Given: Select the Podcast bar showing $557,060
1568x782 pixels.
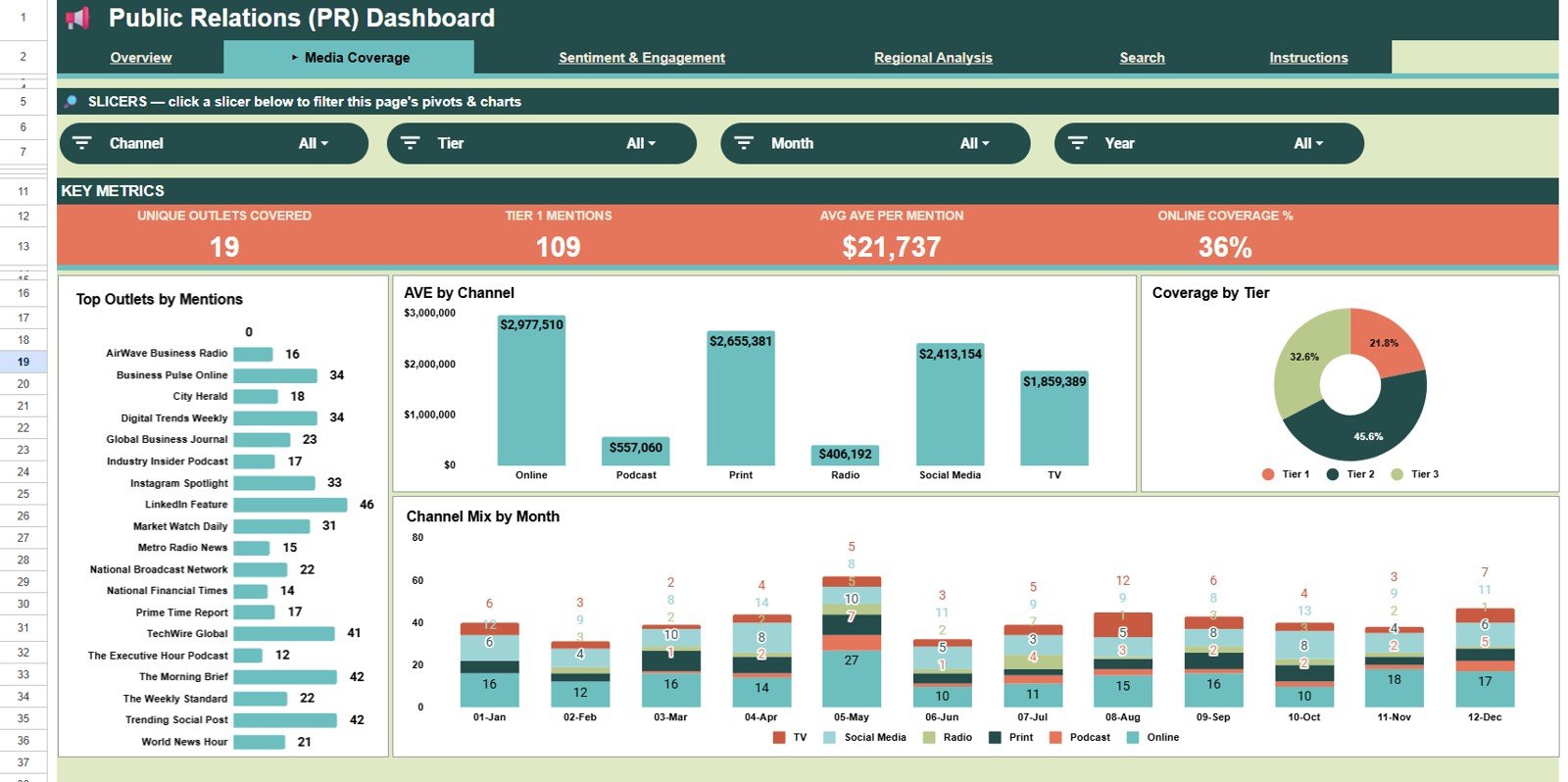Looking at the screenshot, I should click(636, 451).
